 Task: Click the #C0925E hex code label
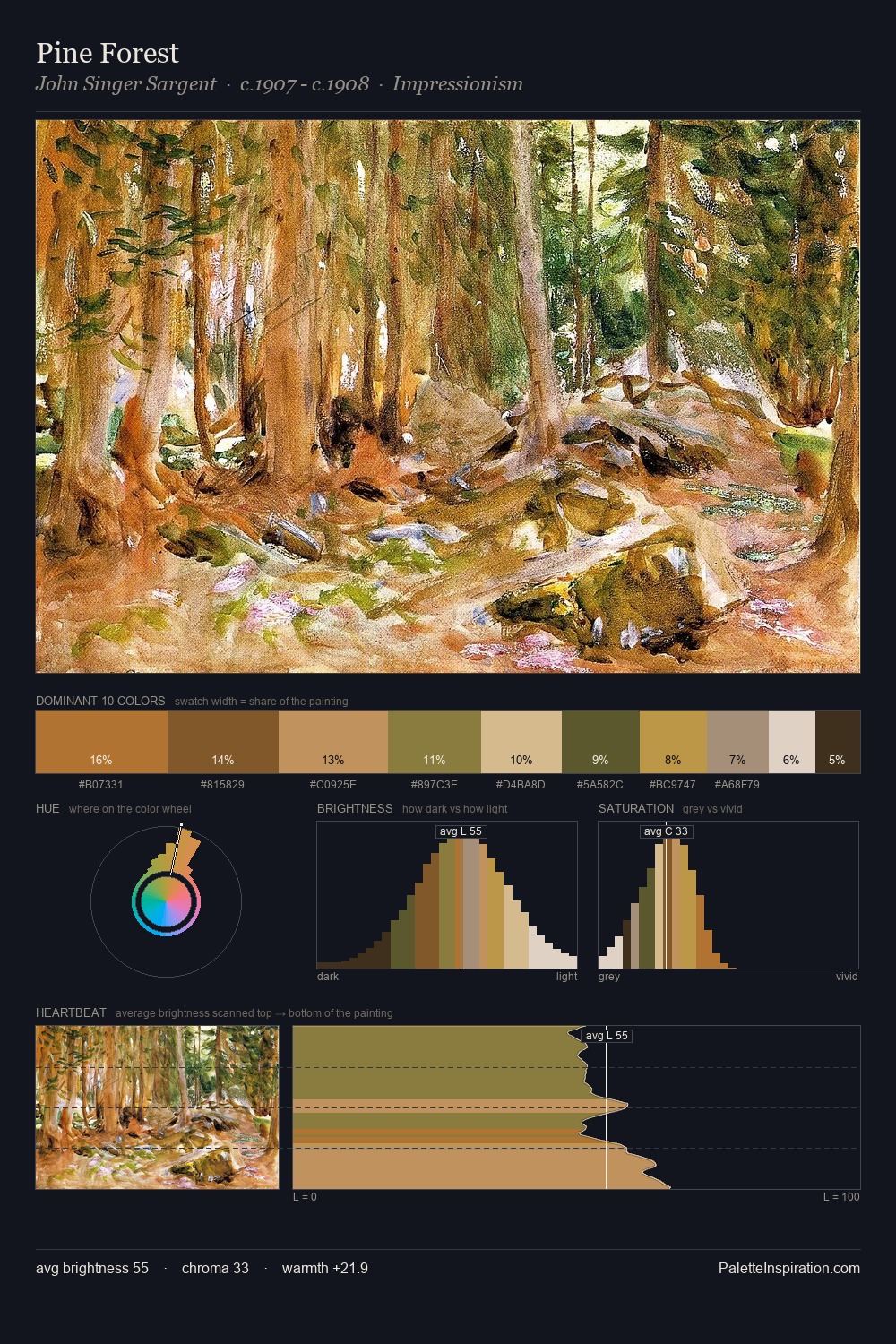pyautogui.click(x=333, y=785)
